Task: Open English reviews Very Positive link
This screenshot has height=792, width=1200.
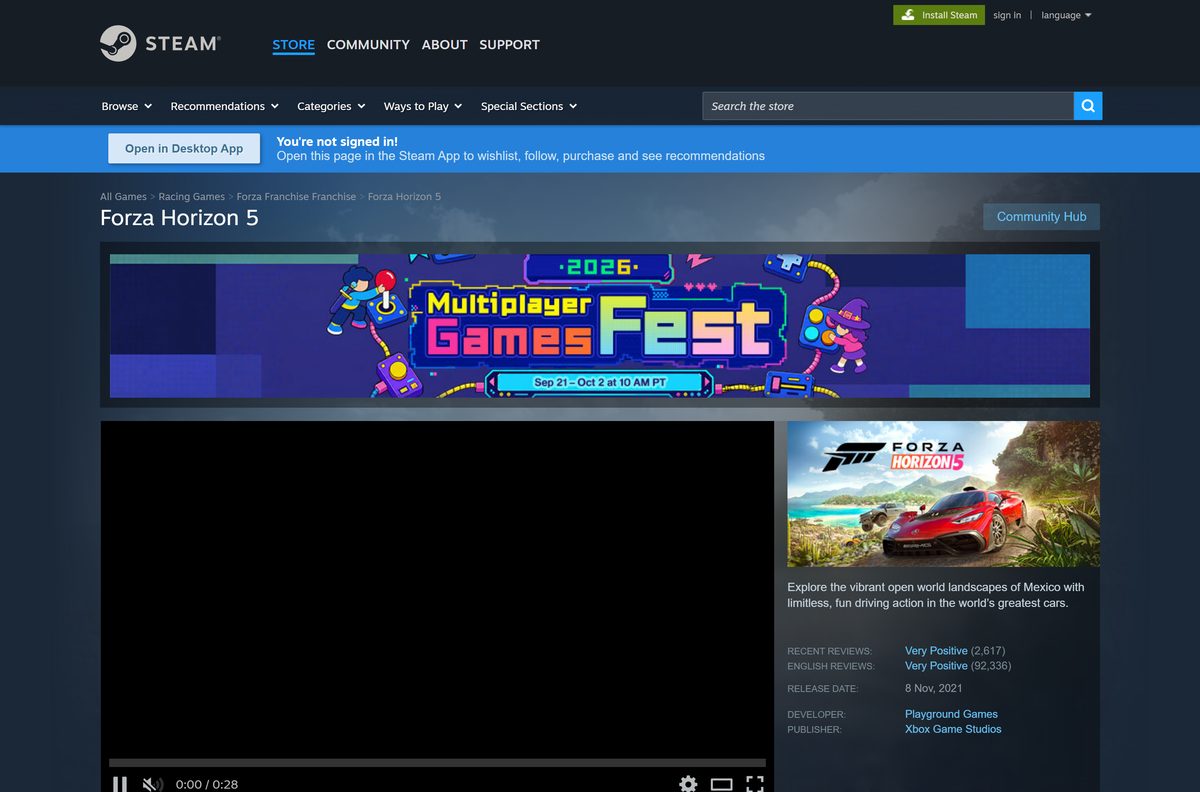Action: [936, 666]
